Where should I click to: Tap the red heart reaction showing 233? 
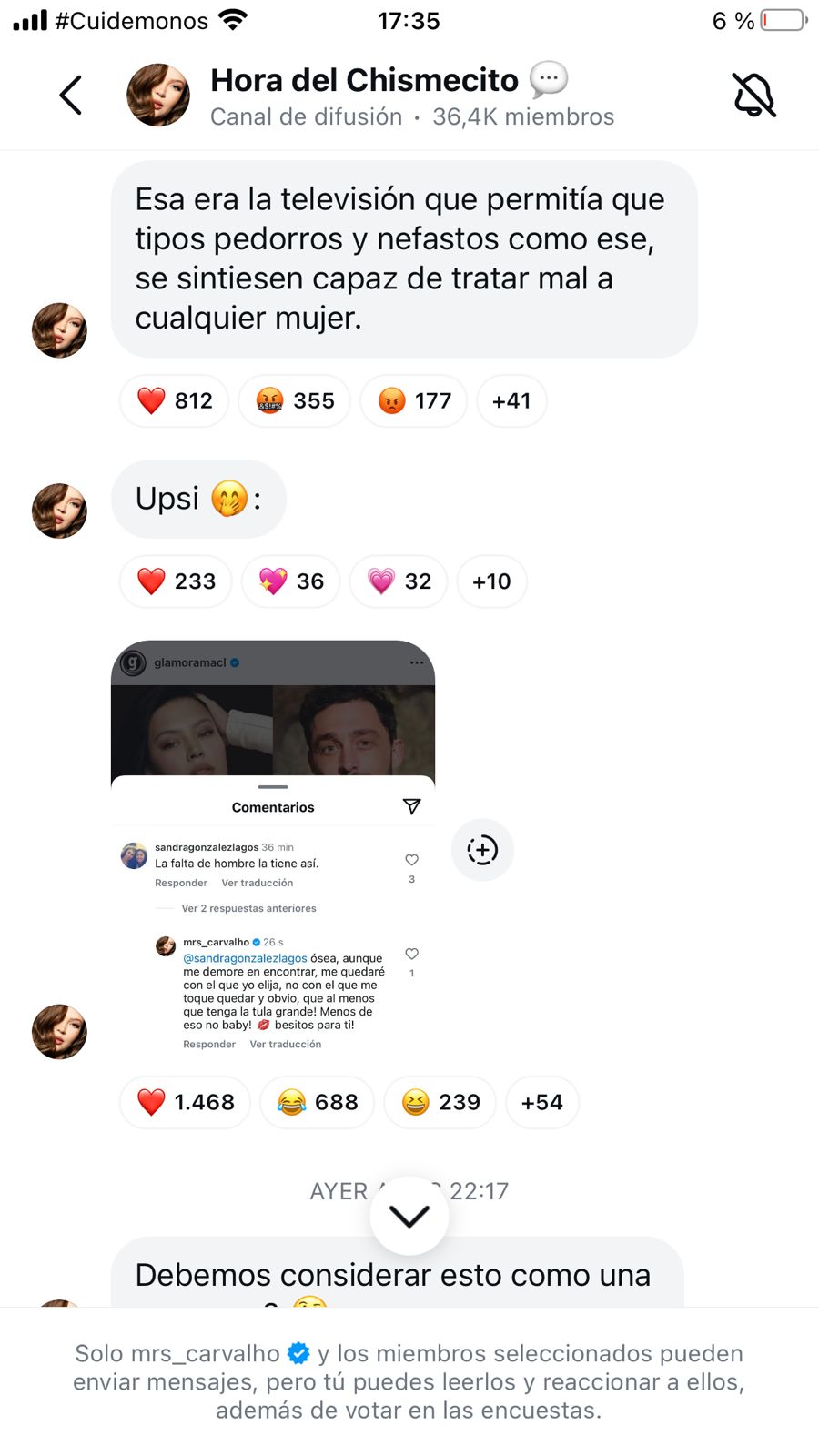(176, 581)
